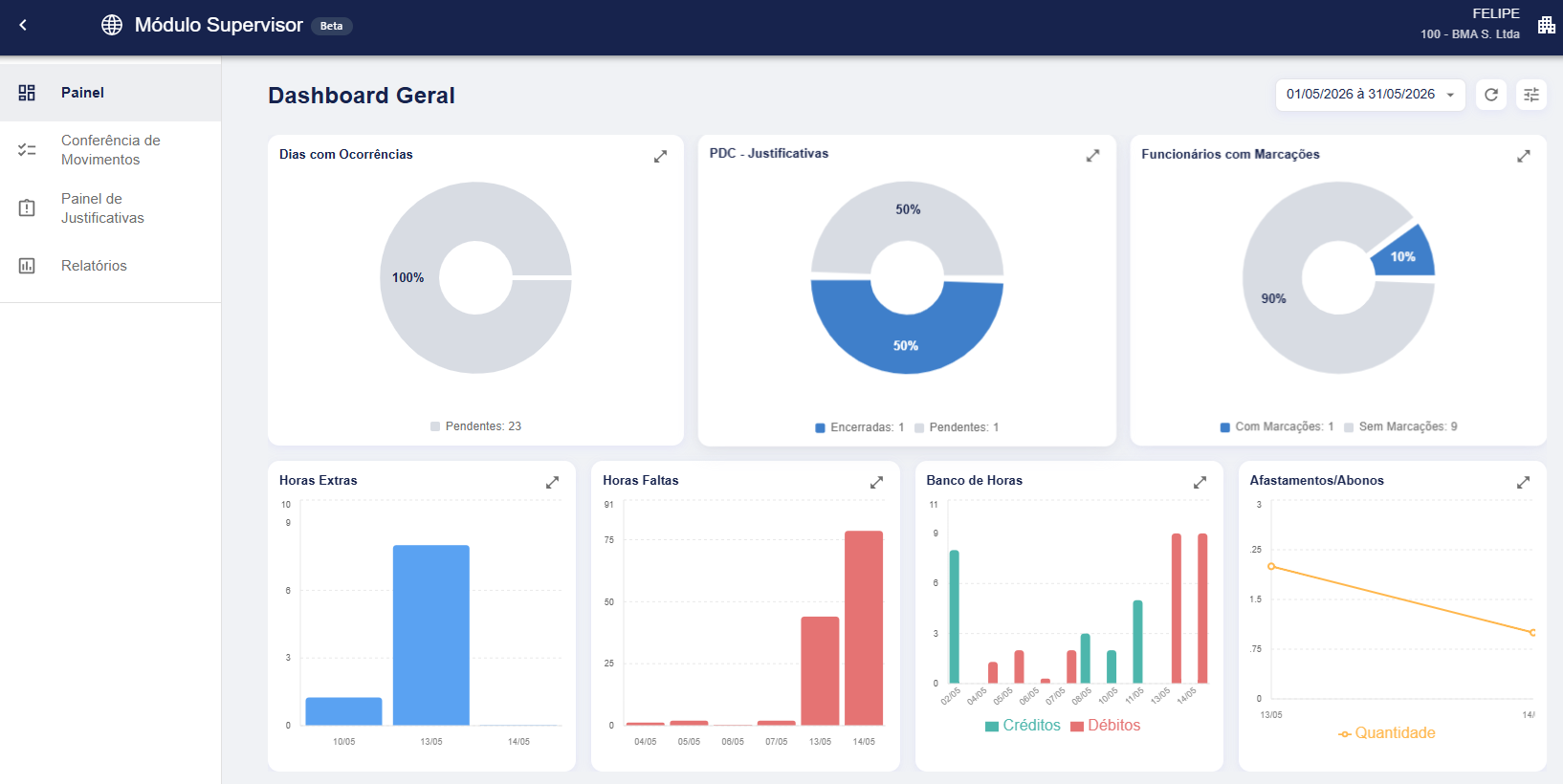
Task: Open the date range dropdown
Action: 1370,95
